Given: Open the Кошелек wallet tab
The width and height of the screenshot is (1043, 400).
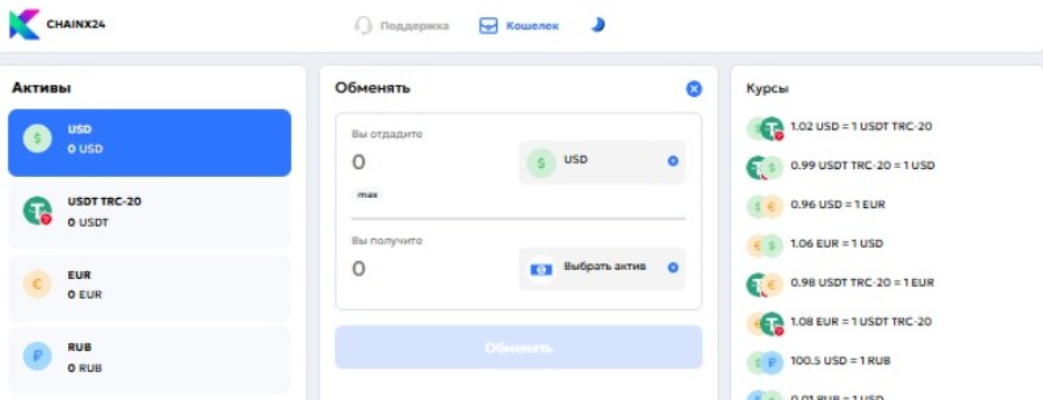Looking at the screenshot, I should click(519, 26).
